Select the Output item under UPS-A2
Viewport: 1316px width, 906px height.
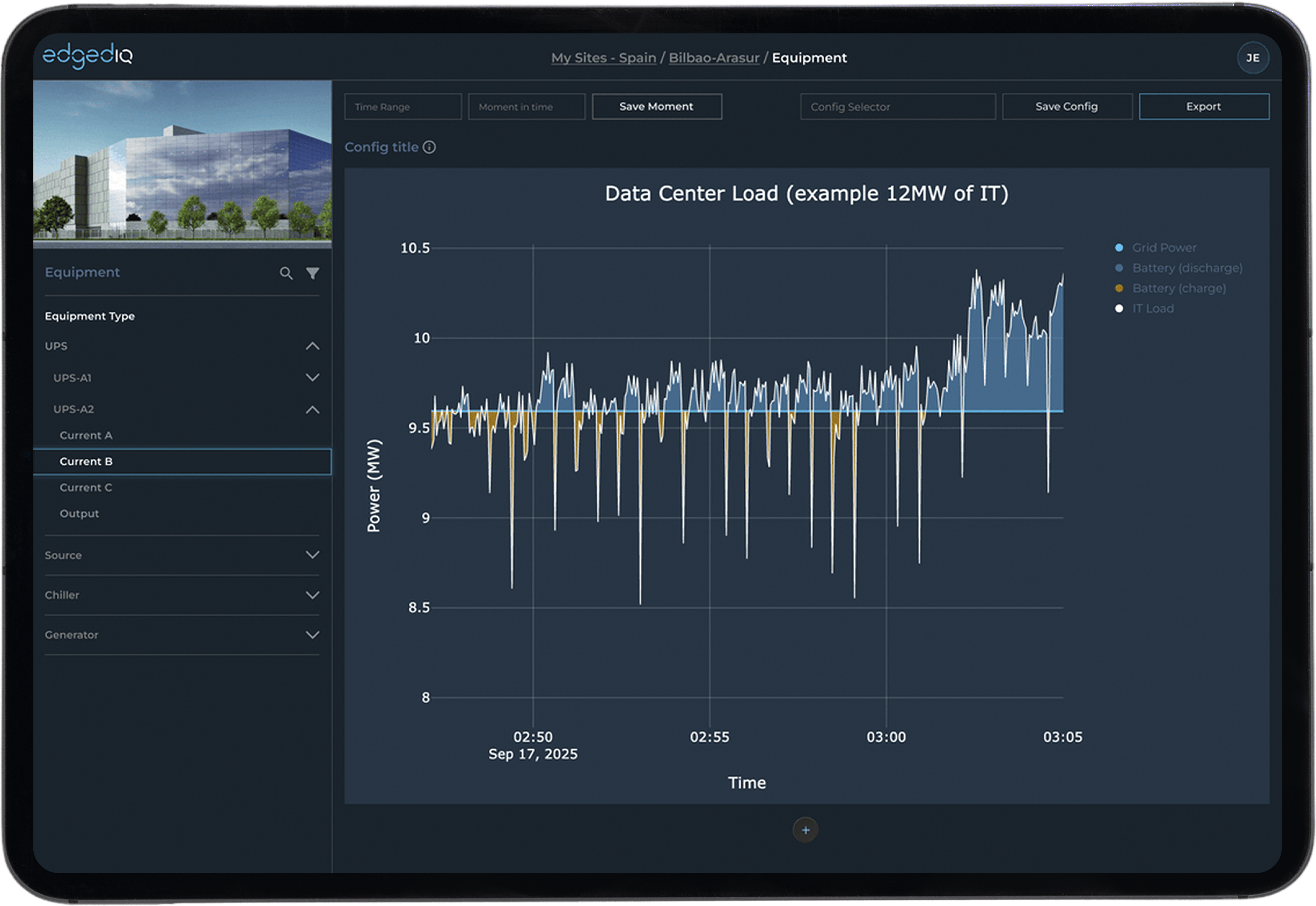pos(79,514)
